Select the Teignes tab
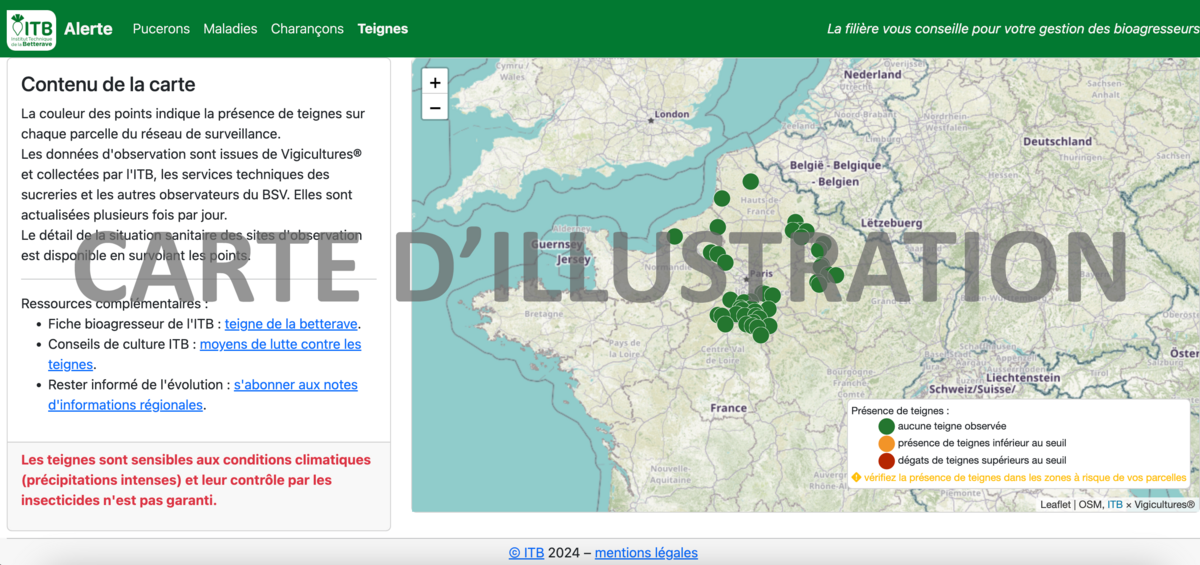The height and width of the screenshot is (565, 1200). [x=383, y=29]
